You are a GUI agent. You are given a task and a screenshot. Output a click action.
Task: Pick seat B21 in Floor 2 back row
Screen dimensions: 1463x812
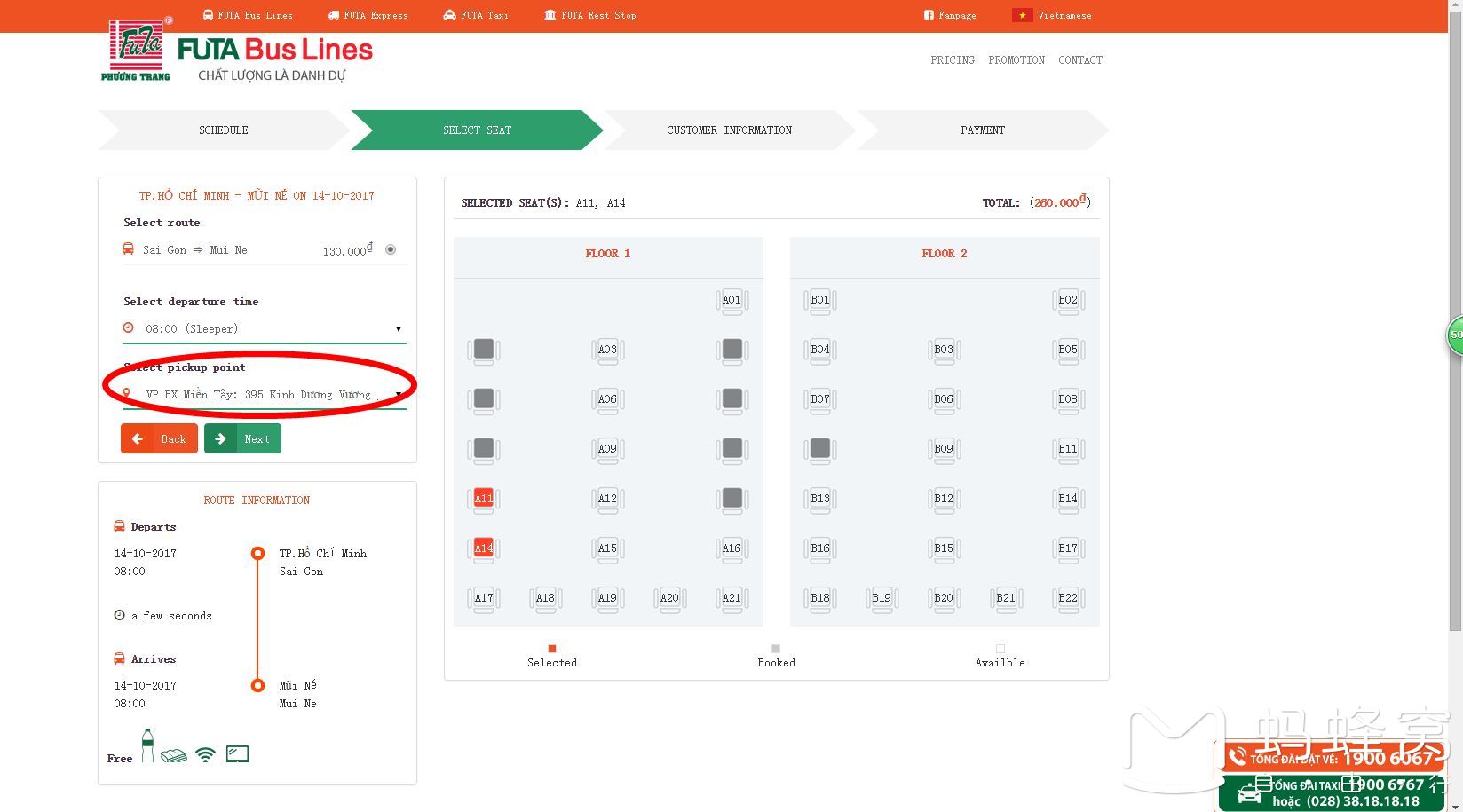click(x=1006, y=598)
